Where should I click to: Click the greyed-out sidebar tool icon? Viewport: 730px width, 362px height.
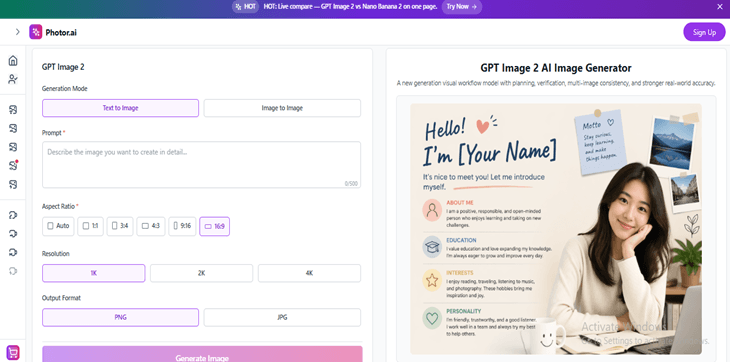click(x=13, y=271)
